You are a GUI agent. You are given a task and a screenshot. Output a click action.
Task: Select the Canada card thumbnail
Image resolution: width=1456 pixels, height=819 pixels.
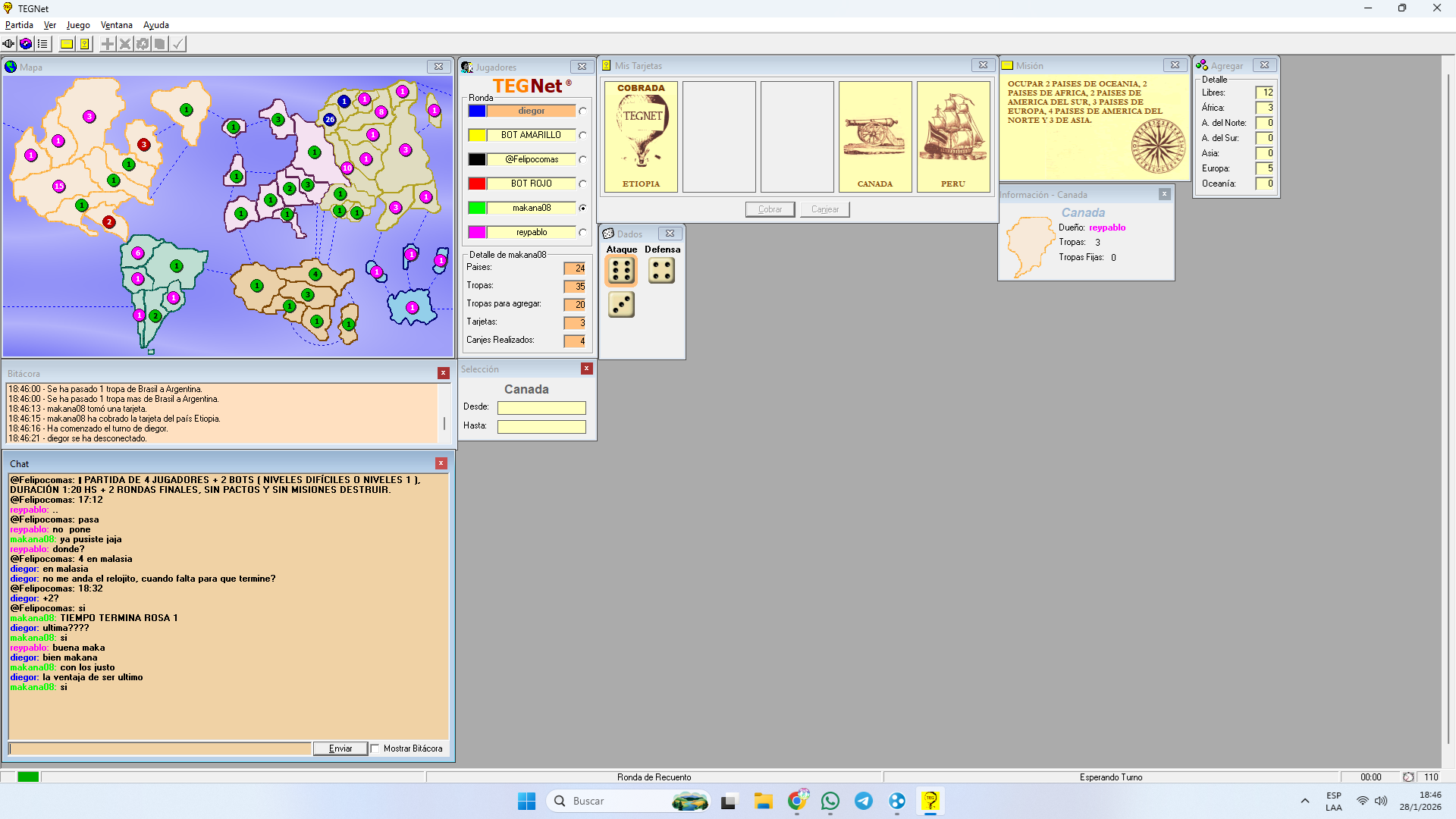[874, 136]
